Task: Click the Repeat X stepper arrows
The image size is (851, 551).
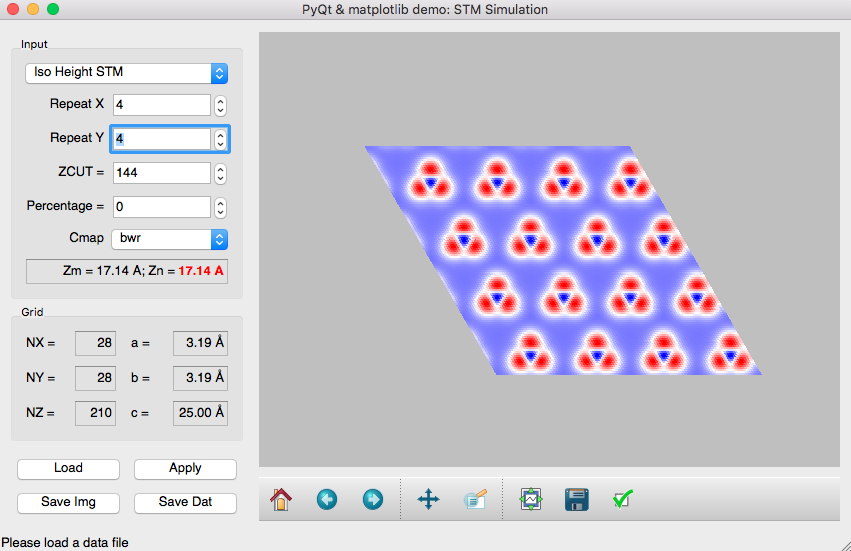Action: 220,105
